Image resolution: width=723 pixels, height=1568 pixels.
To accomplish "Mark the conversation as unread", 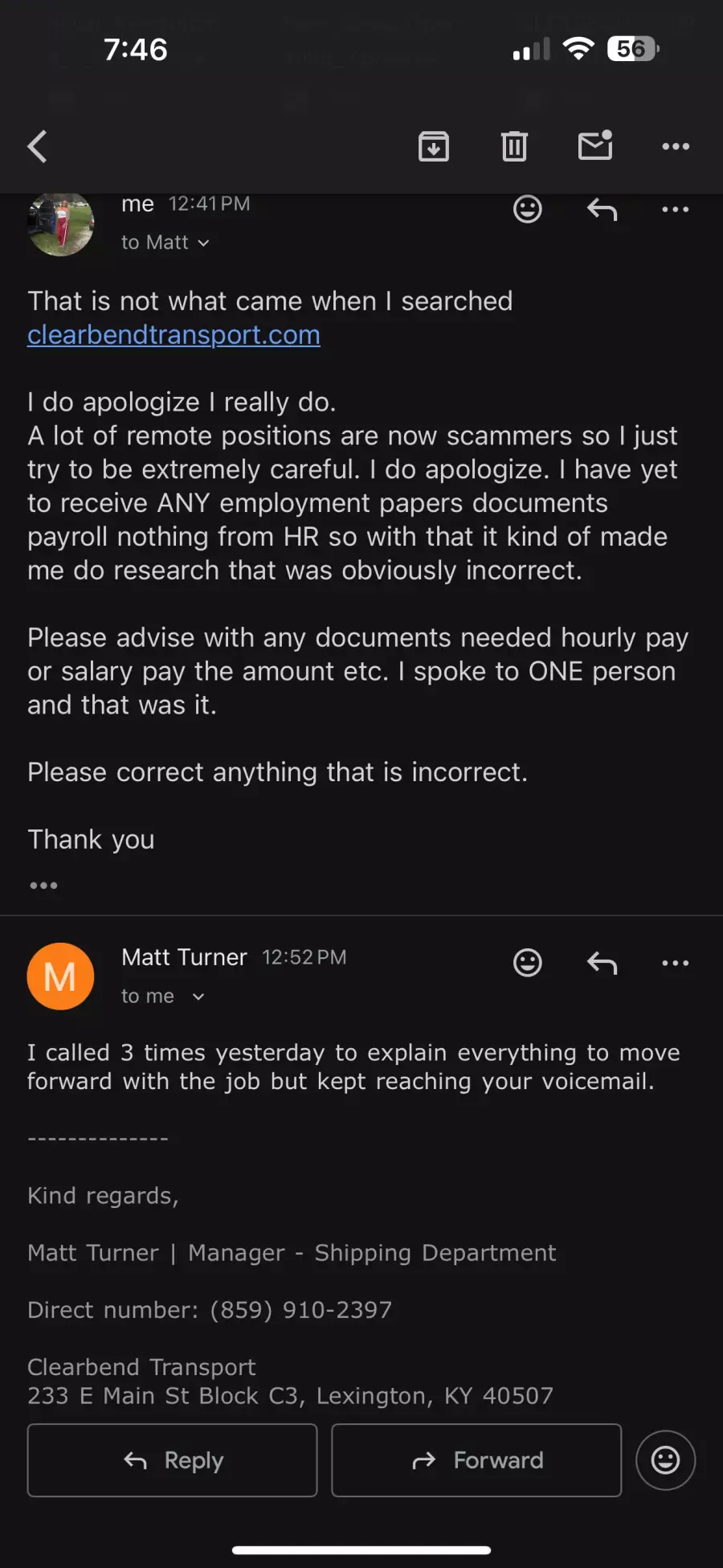I will click(x=595, y=145).
